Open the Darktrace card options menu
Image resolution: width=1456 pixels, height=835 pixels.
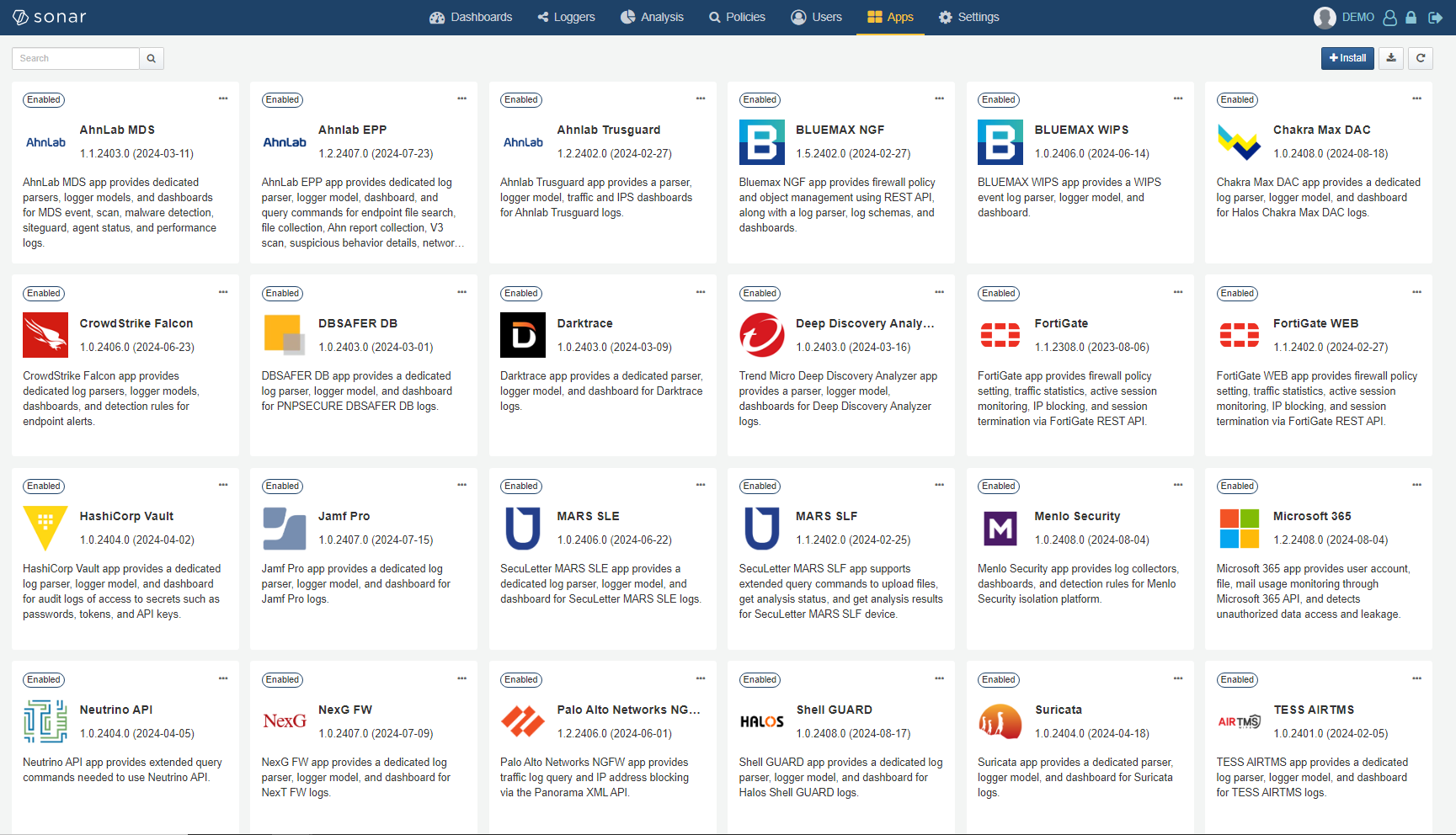[701, 292]
